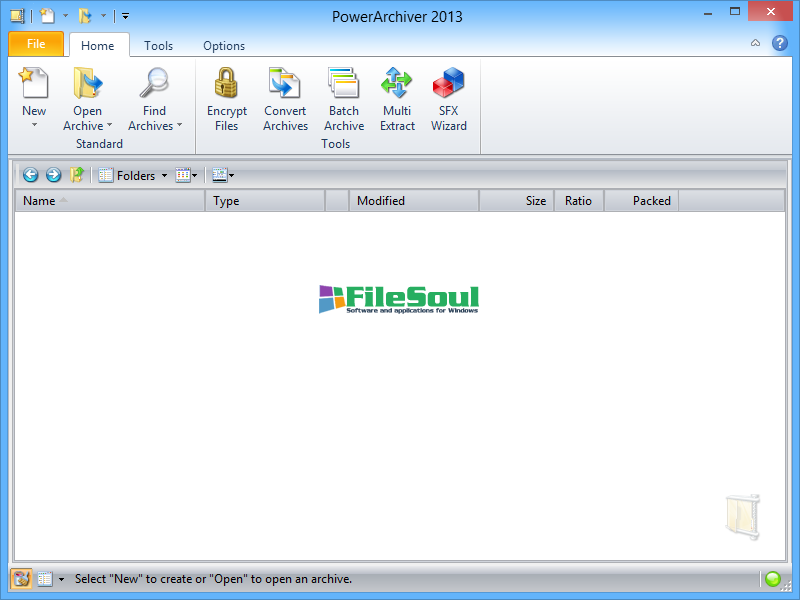Image resolution: width=800 pixels, height=600 pixels.
Task: Switch to the Home ribbon tab
Action: click(98, 45)
